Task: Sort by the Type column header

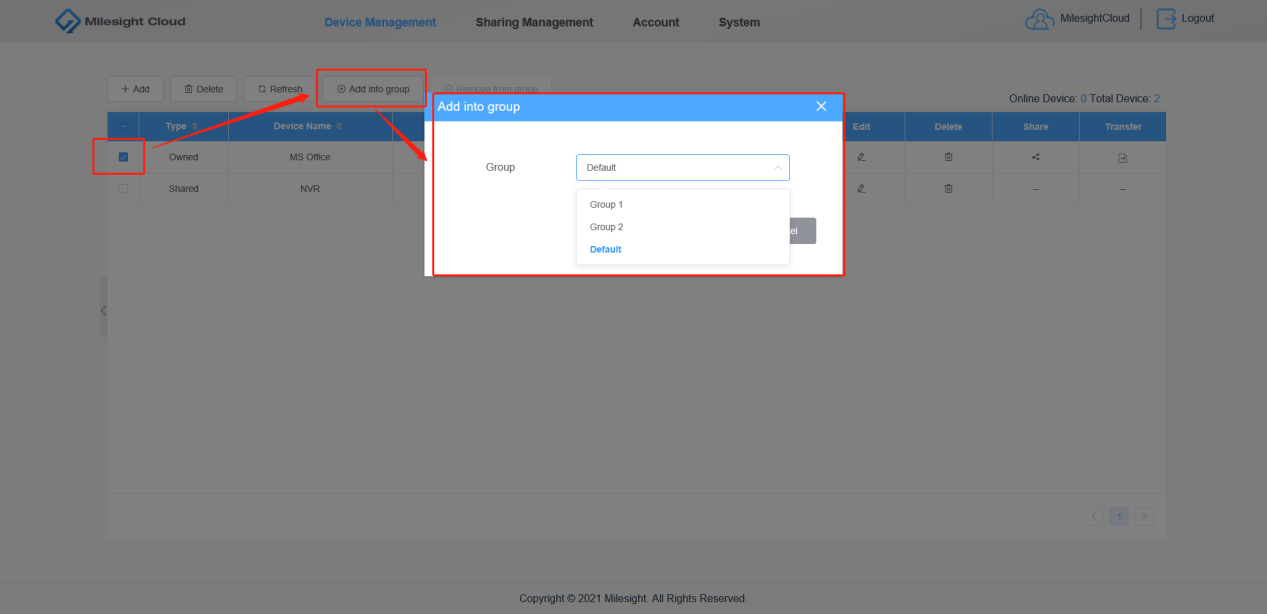Action: (182, 126)
